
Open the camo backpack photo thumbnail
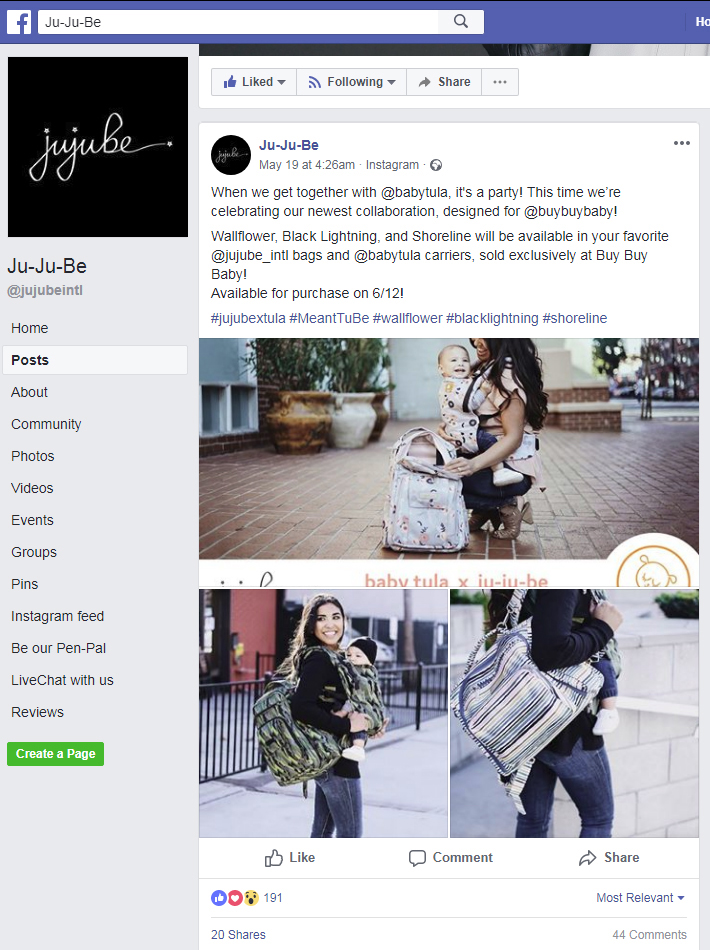[323, 713]
